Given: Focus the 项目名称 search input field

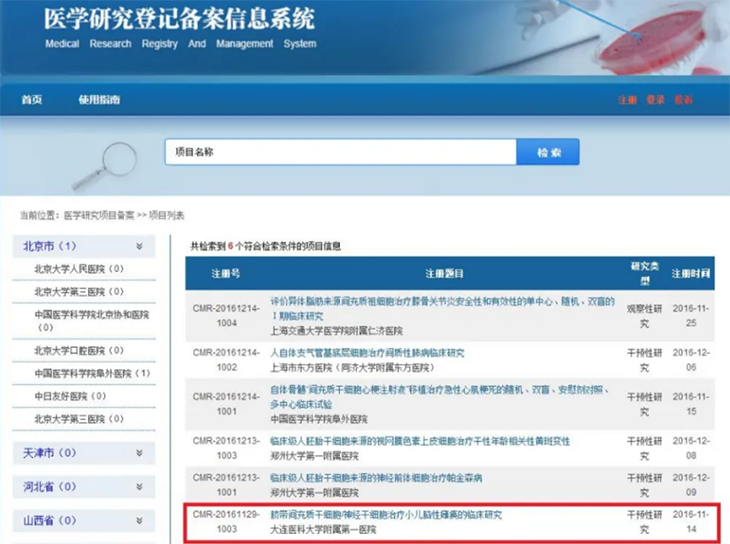Looking at the screenshot, I should pyautogui.click(x=341, y=152).
